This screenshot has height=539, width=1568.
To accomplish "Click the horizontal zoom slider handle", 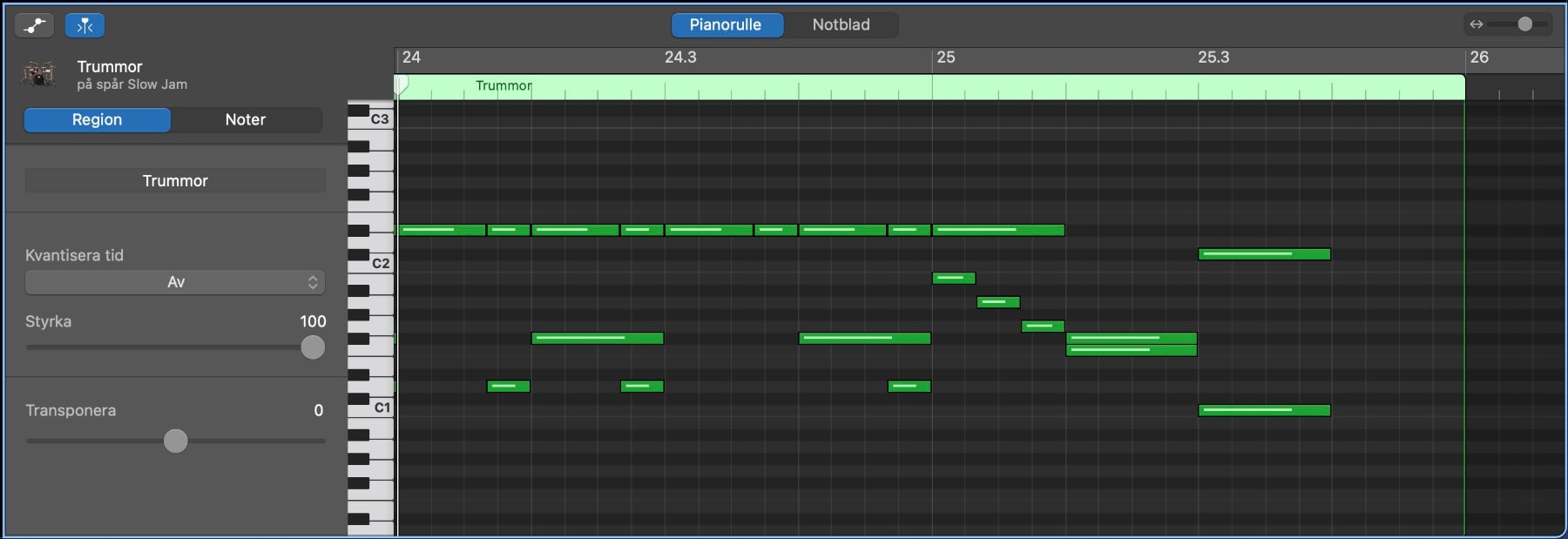I will pos(1524,24).
